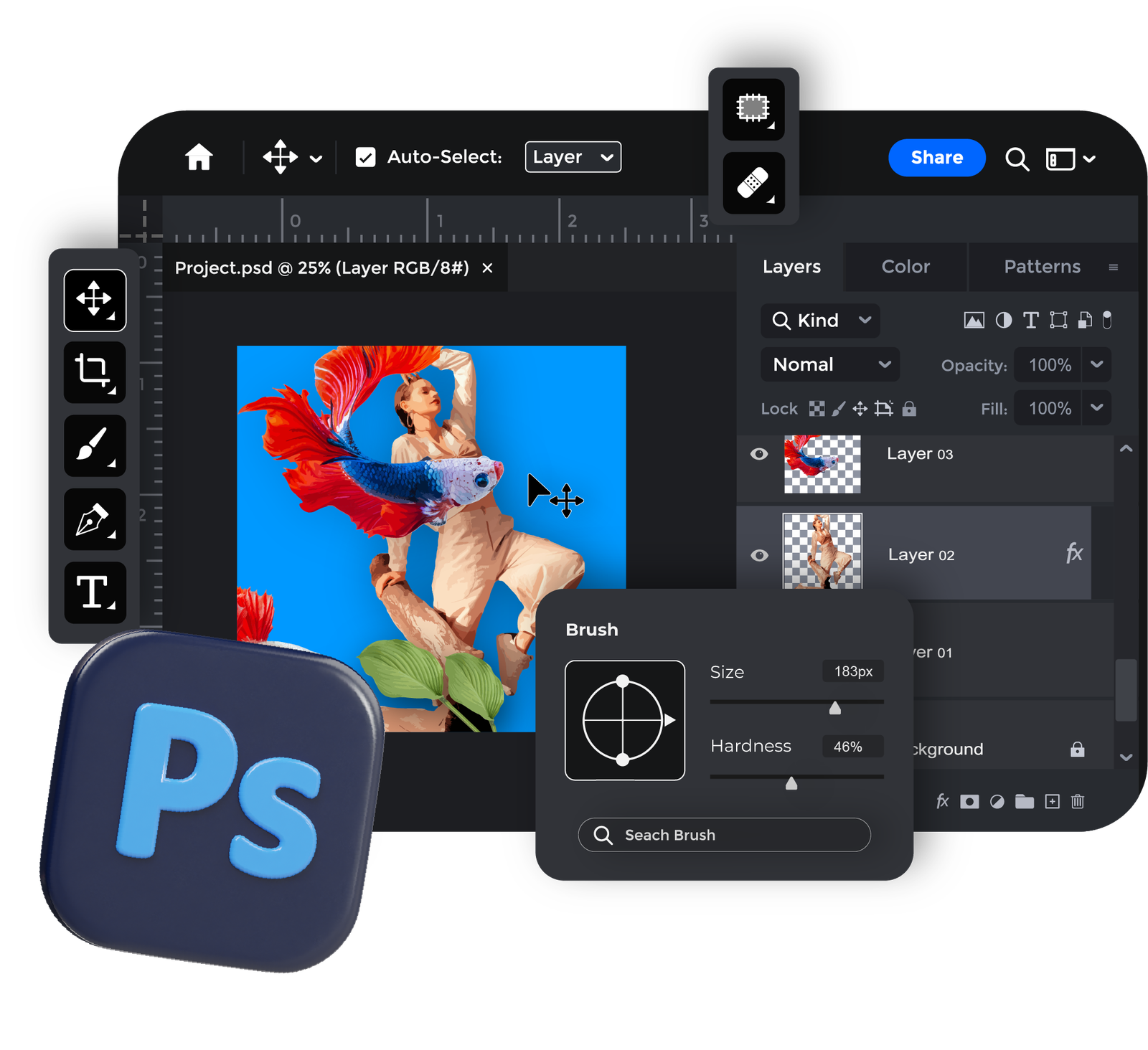Choose the Healing Brush bandage tool
1148x1050 pixels.
[753, 183]
